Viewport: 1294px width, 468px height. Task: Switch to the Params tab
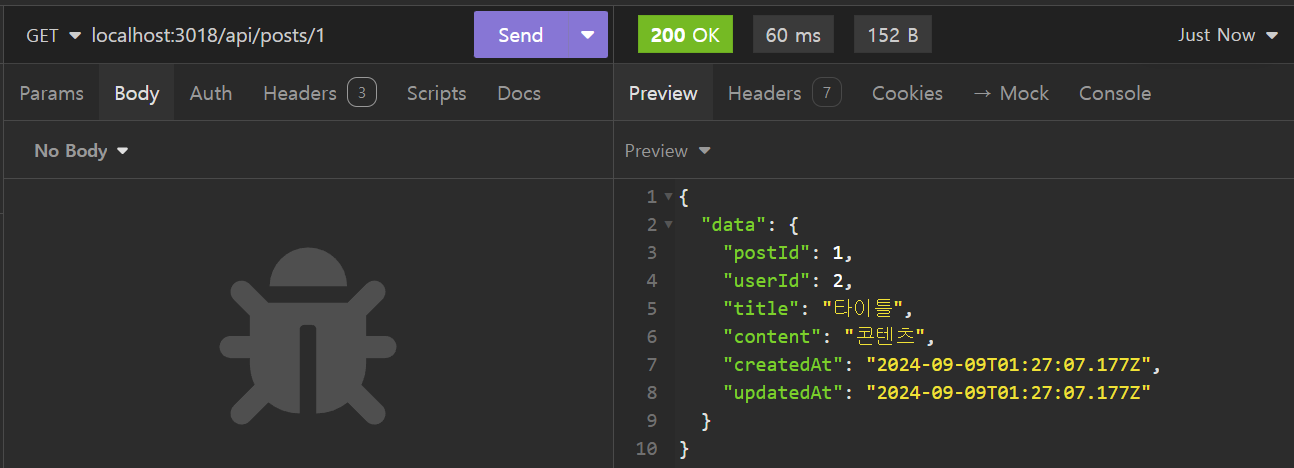coord(51,93)
